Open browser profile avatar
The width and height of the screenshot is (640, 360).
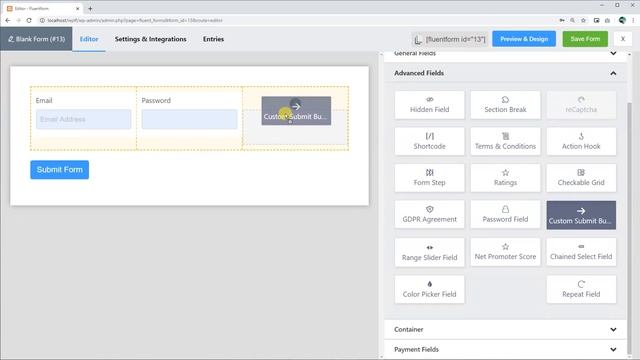(622, 20)
